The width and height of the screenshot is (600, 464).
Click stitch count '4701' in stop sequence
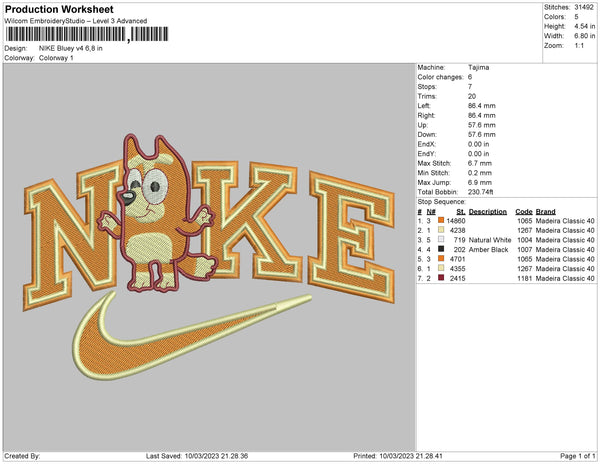tap(458, 259)
